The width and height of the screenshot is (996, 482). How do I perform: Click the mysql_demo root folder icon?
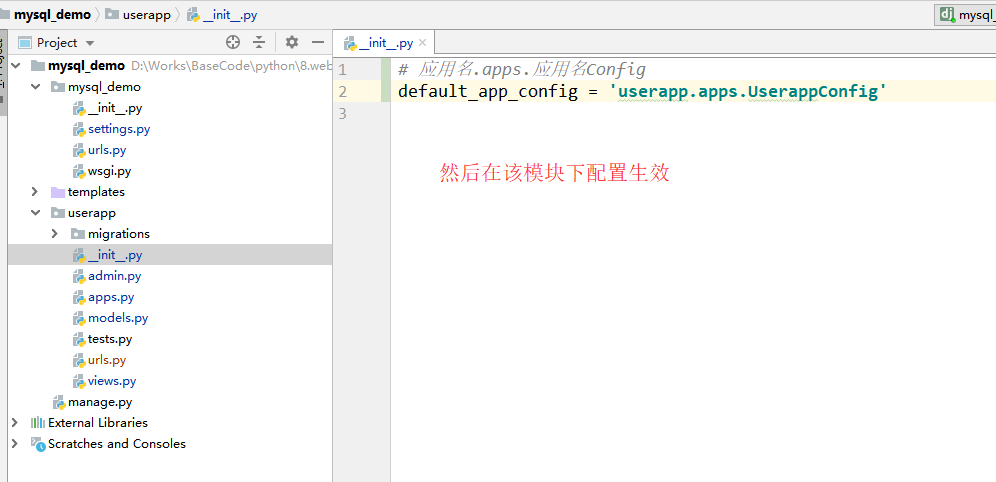pos(37,65)
